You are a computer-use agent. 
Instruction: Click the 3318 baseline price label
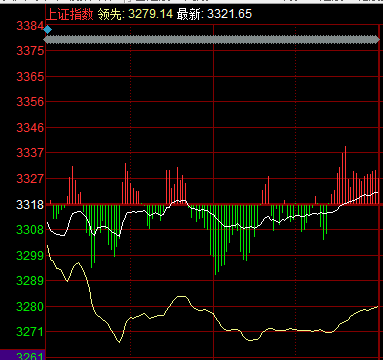pos(30,204)
